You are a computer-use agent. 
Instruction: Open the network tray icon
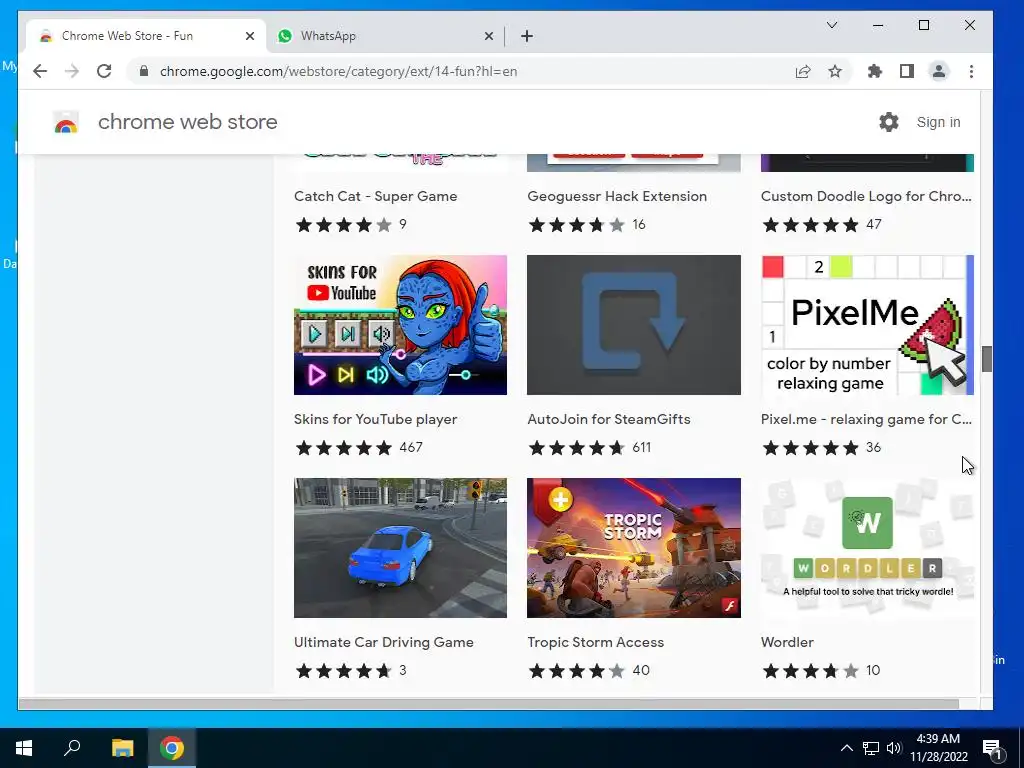871,748
